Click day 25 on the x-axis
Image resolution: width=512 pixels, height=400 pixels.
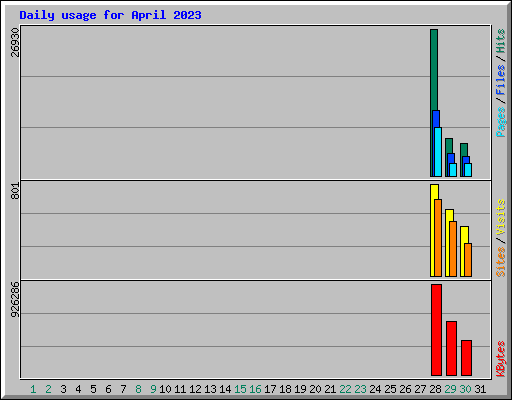[390, 389]
